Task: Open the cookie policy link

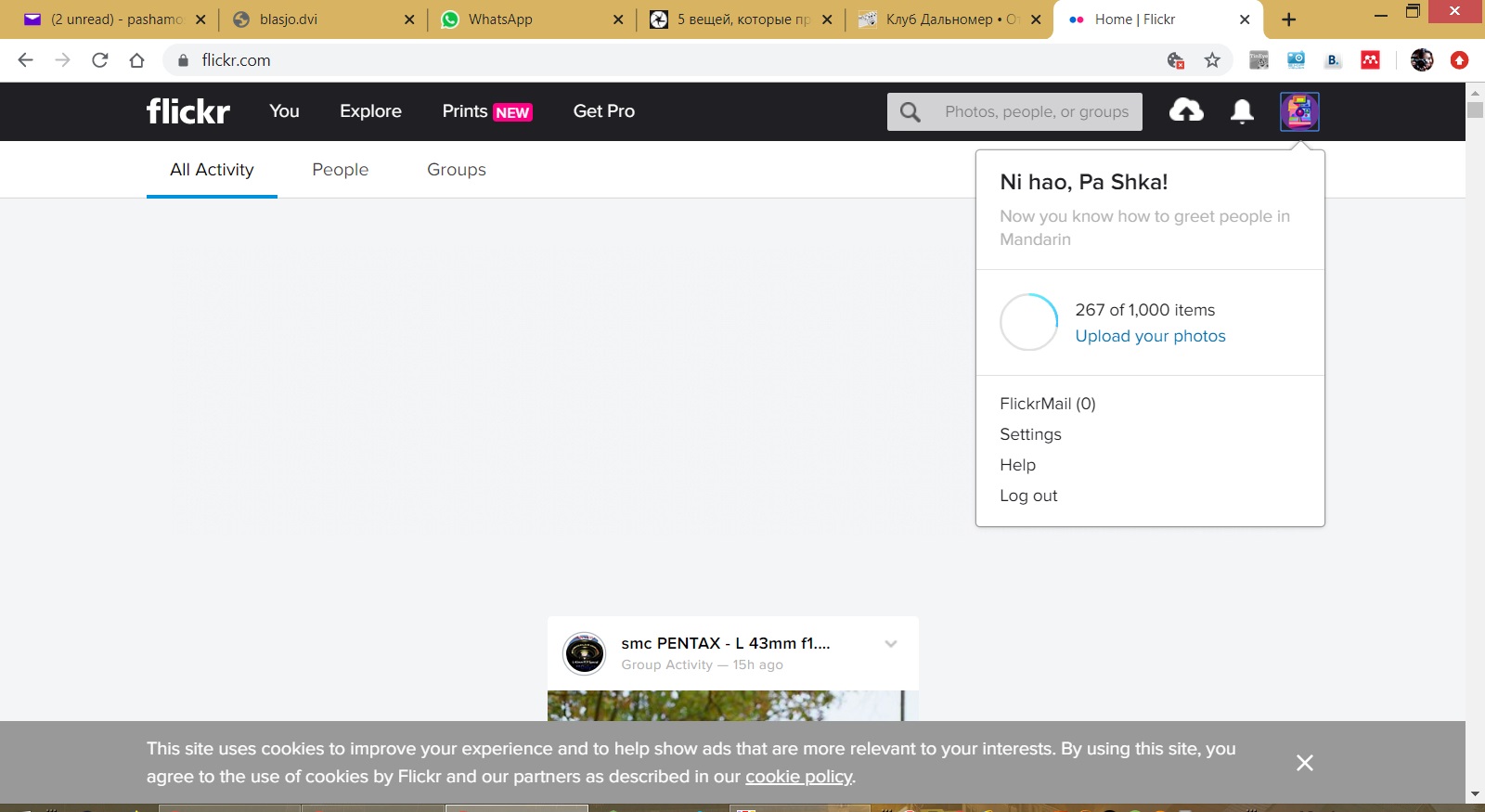Action: 798,777
